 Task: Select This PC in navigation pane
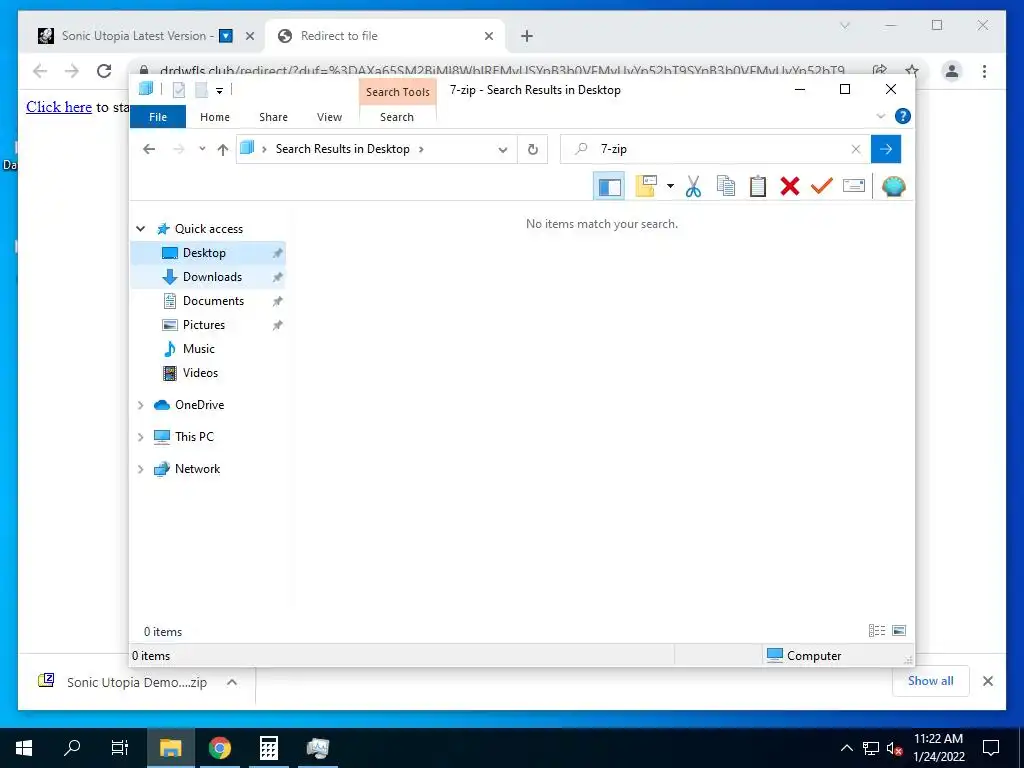click(194, 437)
